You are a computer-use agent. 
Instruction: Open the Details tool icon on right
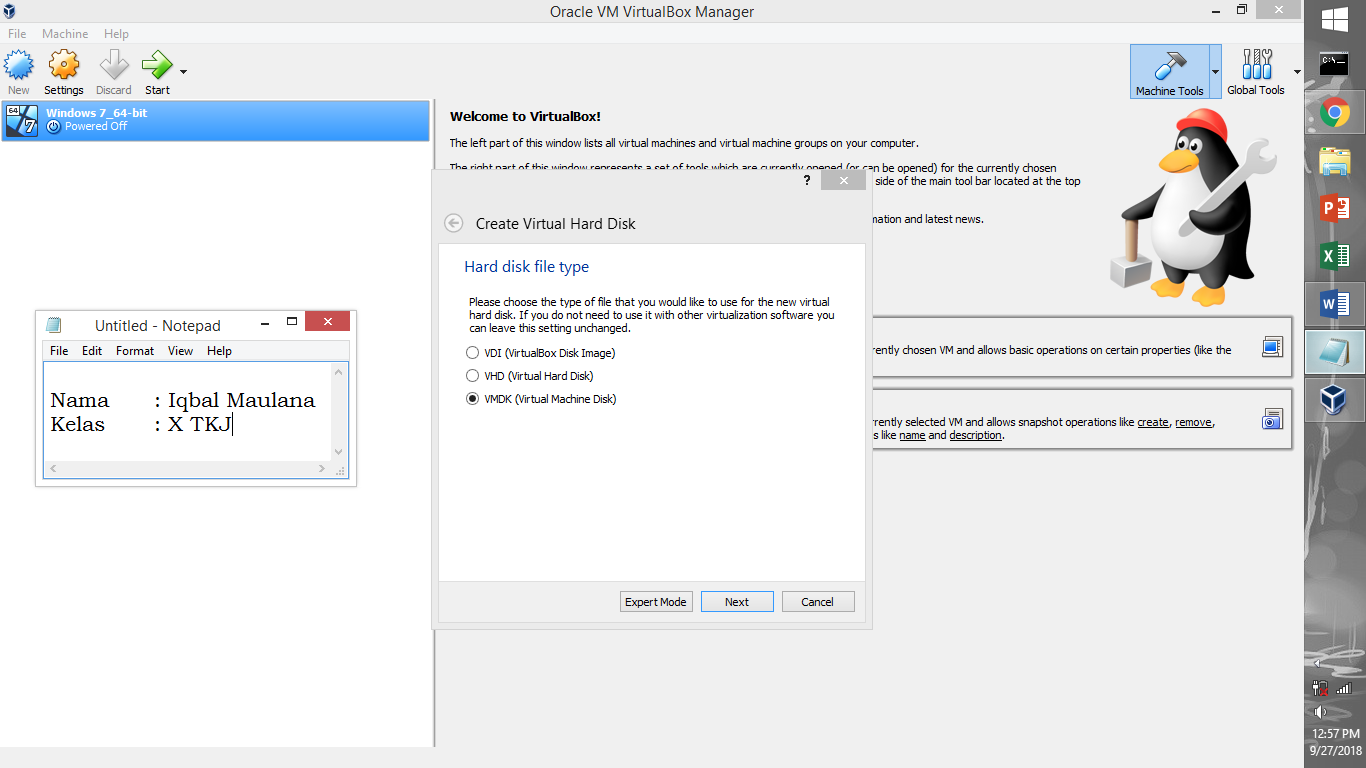coord(1272,347)
